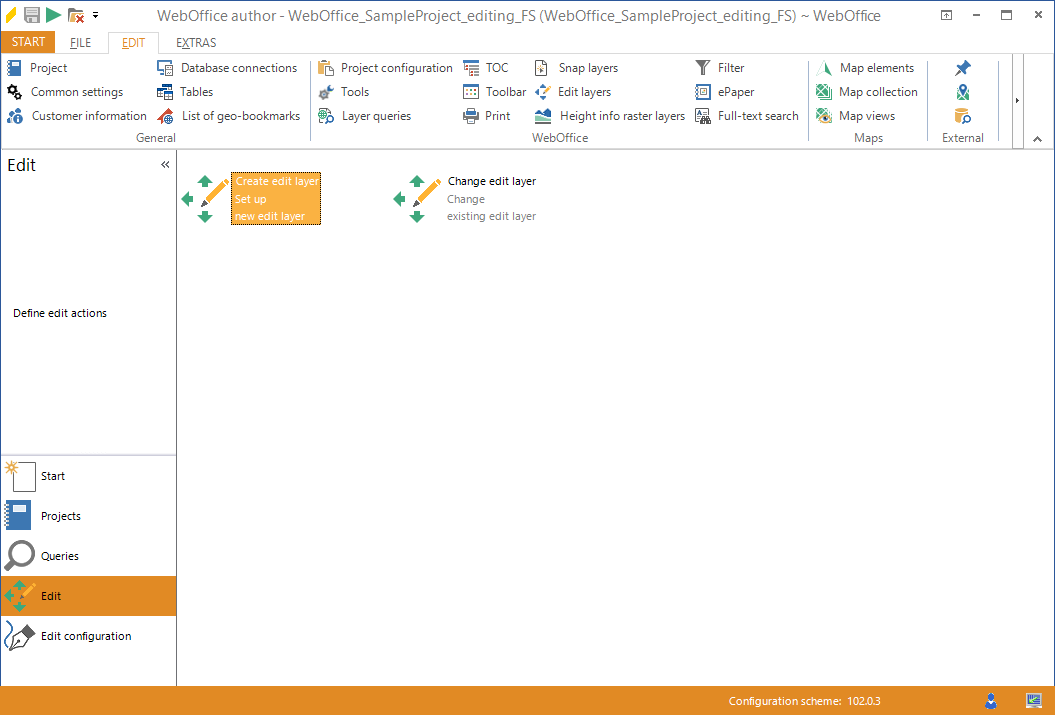Click the pushpin icon in External group
Screen dimensions: 1055x715
pyautogui.click(x=963, y=68)
